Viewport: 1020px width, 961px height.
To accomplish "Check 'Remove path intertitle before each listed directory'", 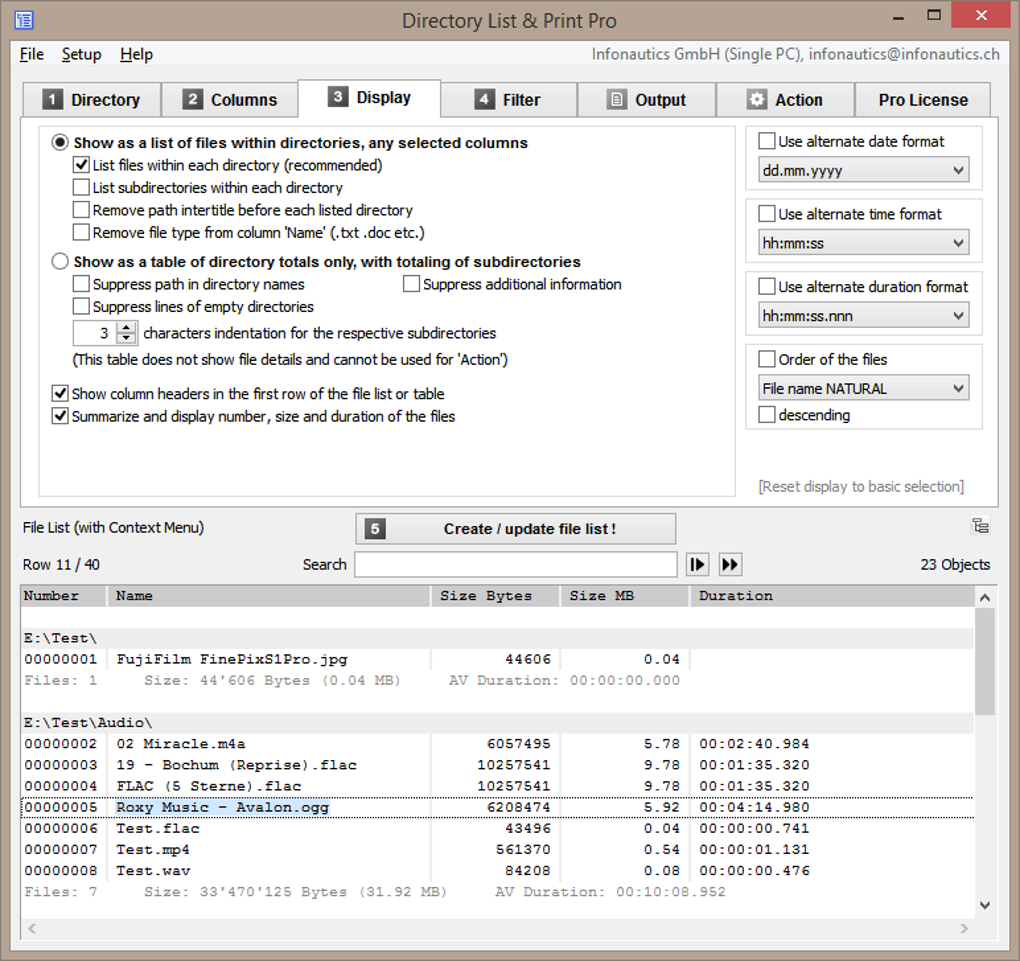I will (81, 210).
